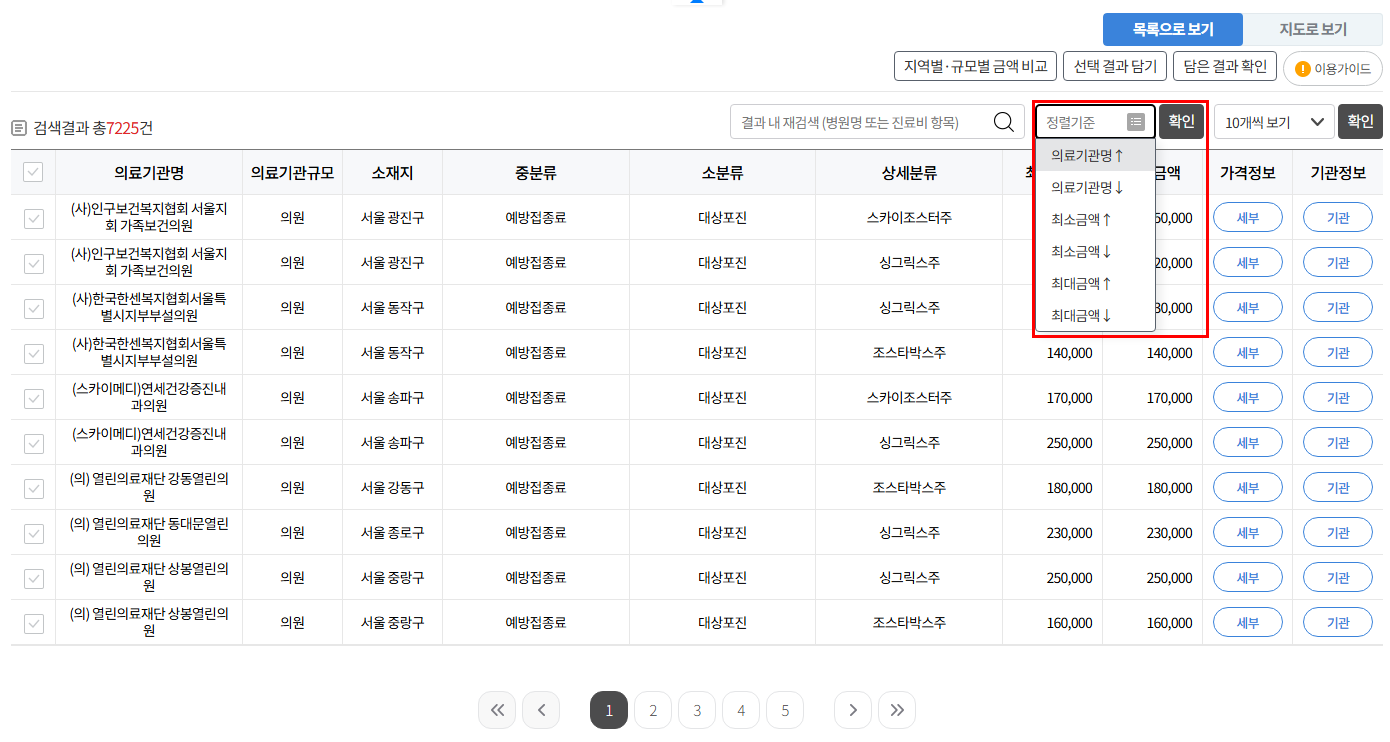Image resolution: width=1390 pixels, height=742 pixels.
Task: Open the 10개씩 보기 dropdown
Action: click(x=1272, y=121)
